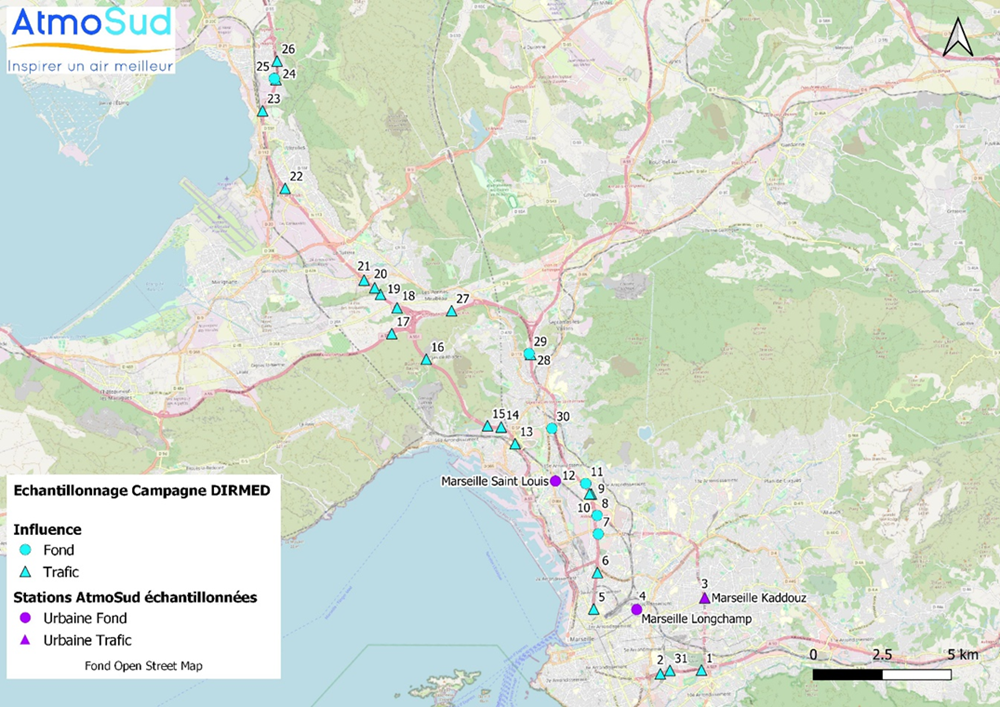
Task: Click the triangle marker labeled 22
Action: 285,189
